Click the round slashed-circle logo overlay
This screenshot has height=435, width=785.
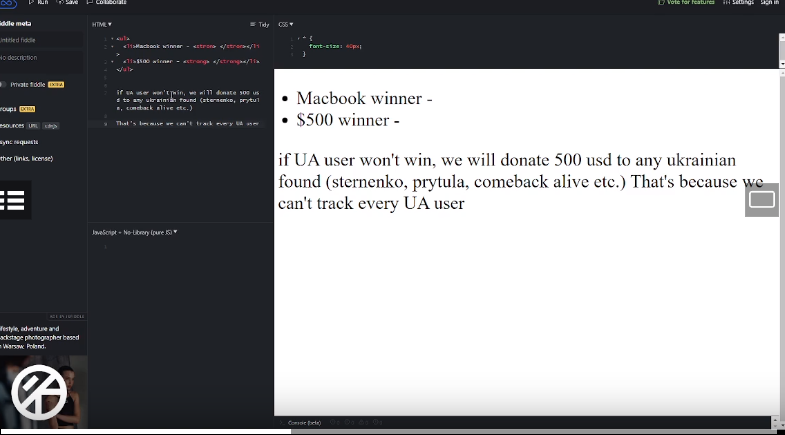39,392
